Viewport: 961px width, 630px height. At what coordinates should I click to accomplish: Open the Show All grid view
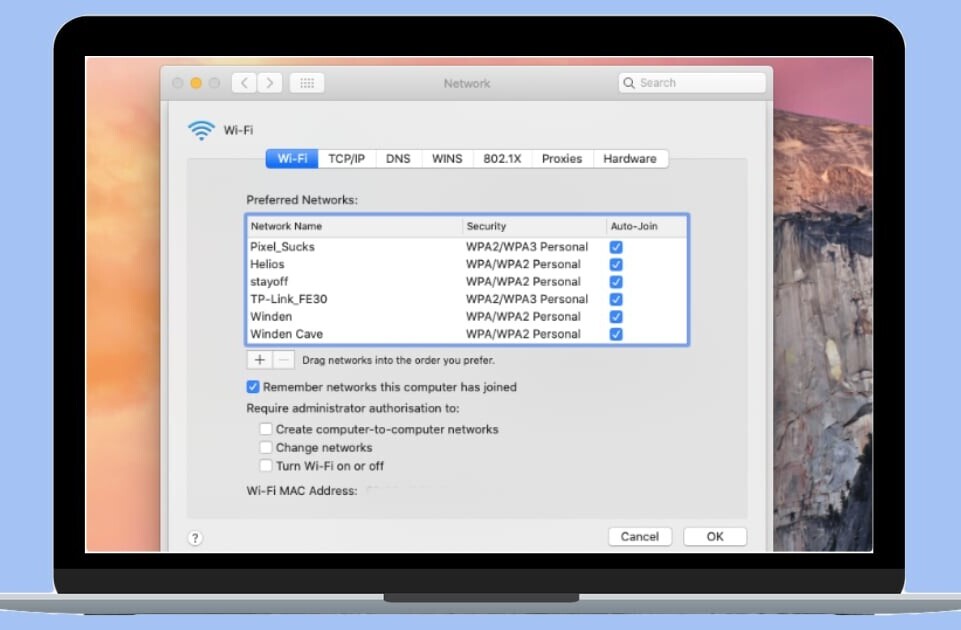tap(306, 83)
